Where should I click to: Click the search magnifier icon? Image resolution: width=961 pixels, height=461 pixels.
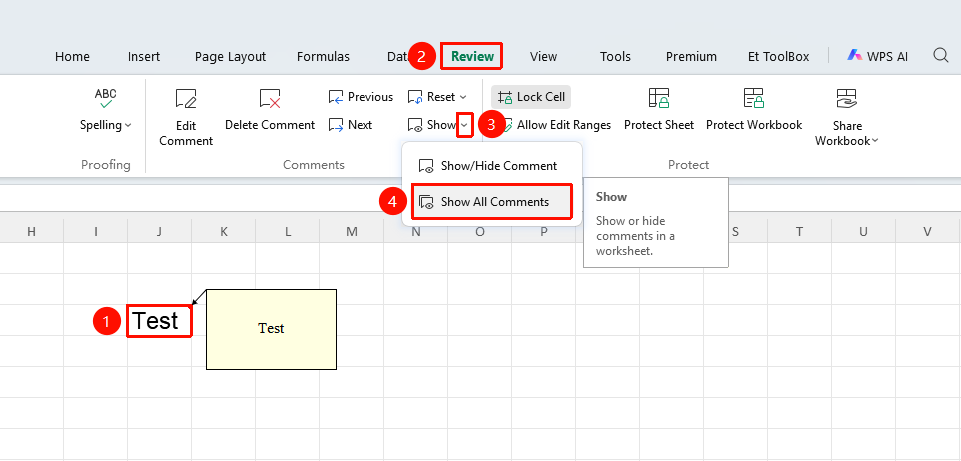point(941,56)
